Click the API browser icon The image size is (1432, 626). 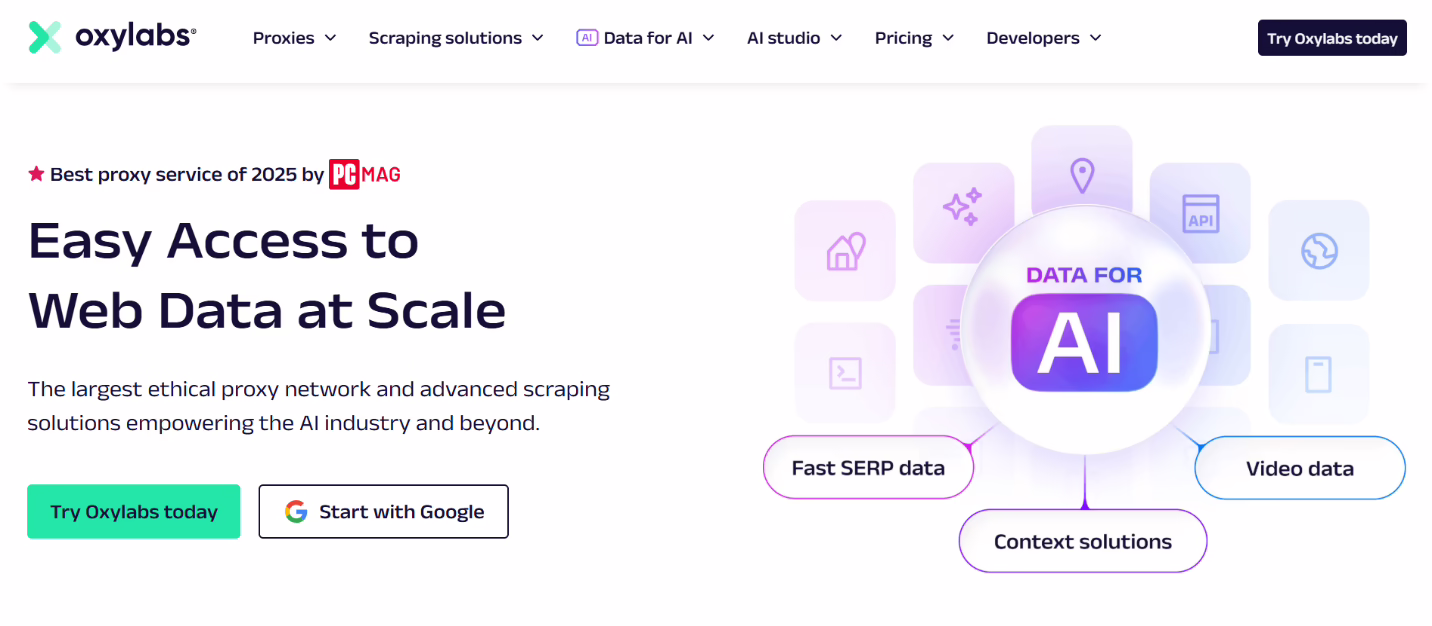(x=1199, y=214)
